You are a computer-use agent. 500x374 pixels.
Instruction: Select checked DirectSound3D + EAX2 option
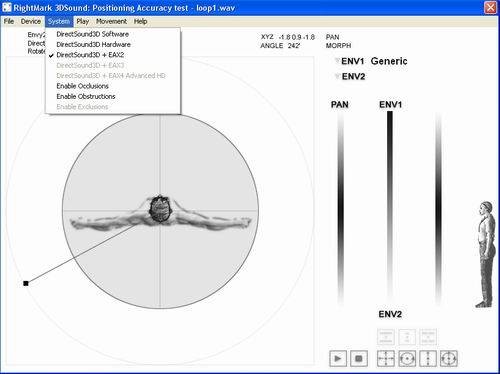[113, 55]
